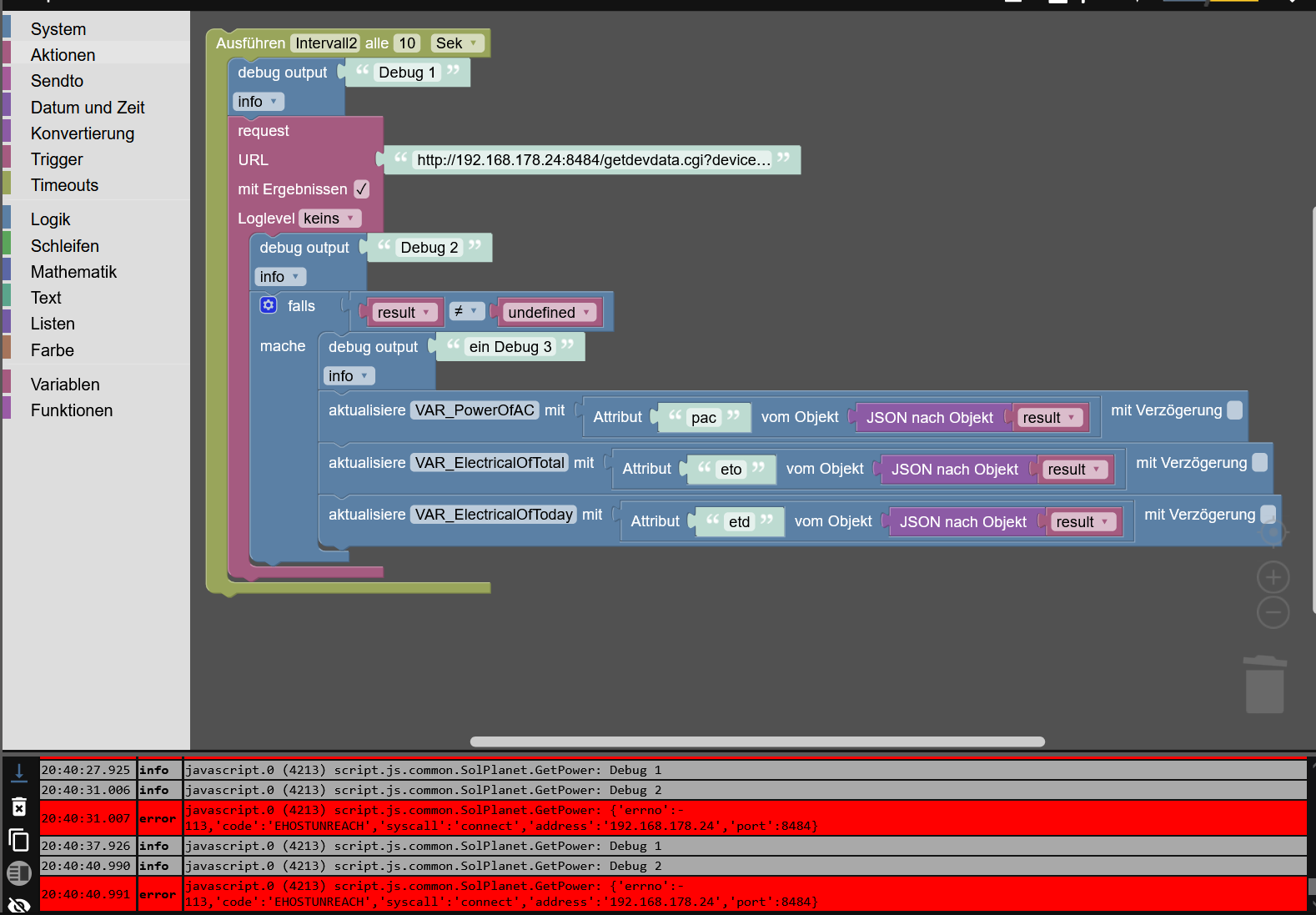The width and height of the screenshot is (1316, 915).
Task: Edit the 'pac' attribute text field
Action: [x=704, y=418]
